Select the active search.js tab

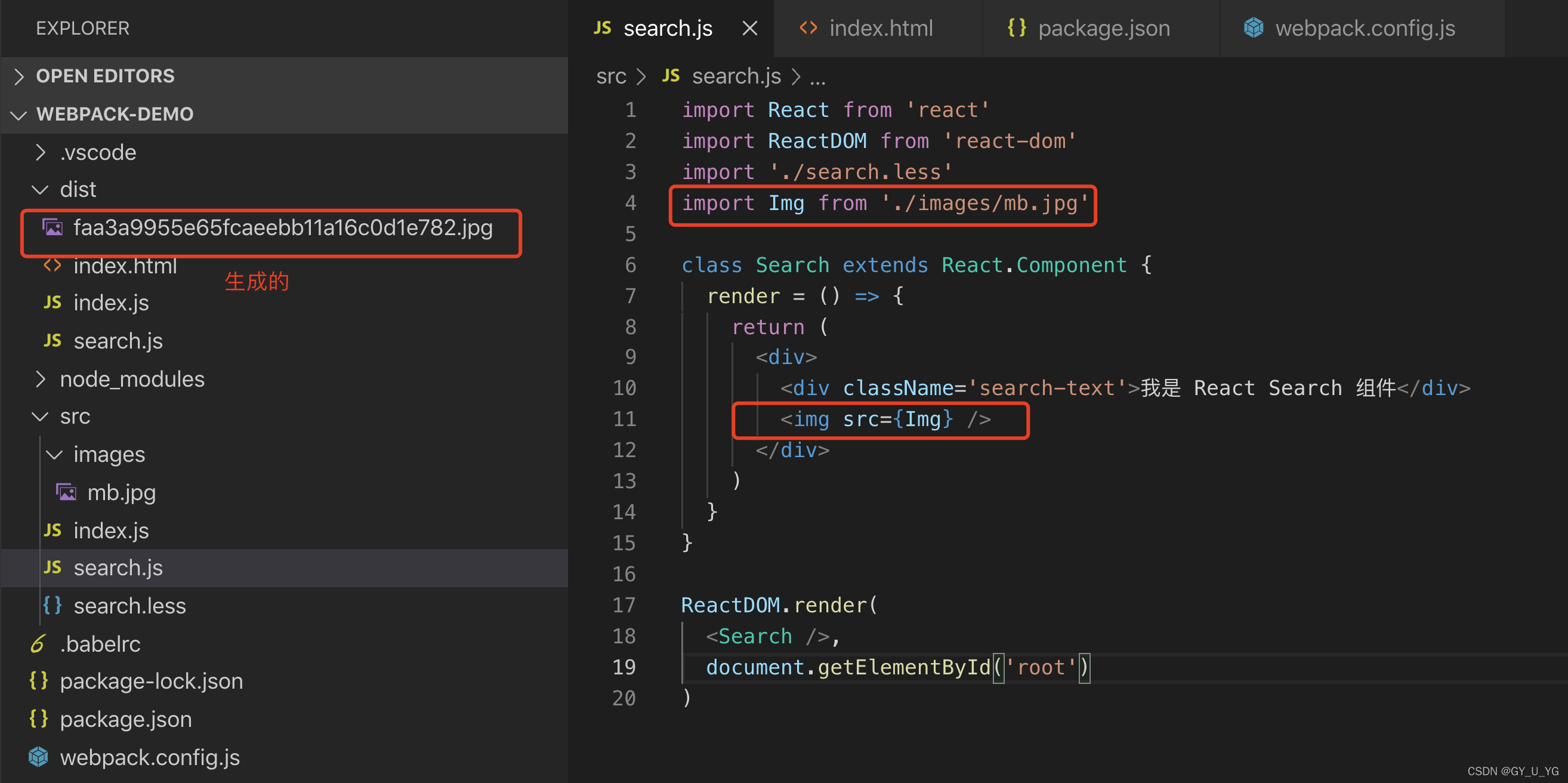tap(670, 28)
